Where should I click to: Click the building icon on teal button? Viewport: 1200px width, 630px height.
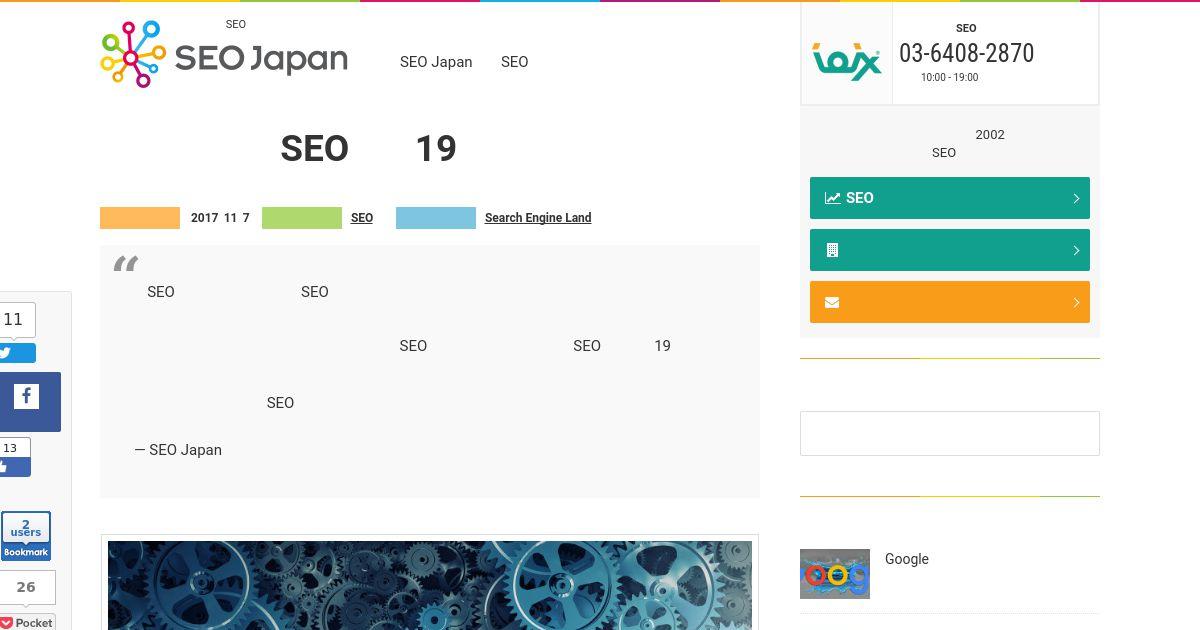[832, 250]
